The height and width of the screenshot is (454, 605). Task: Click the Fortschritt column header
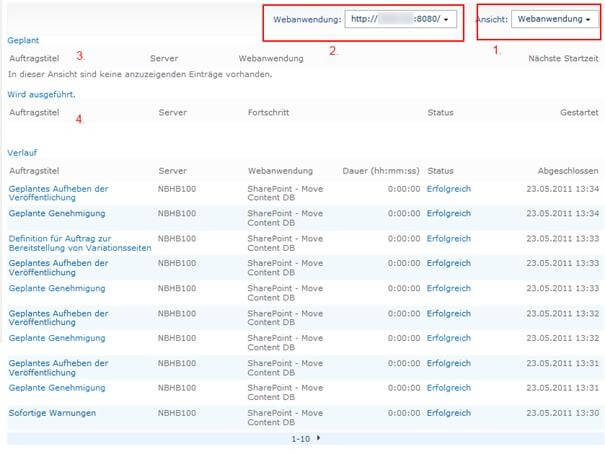point(271,112)
